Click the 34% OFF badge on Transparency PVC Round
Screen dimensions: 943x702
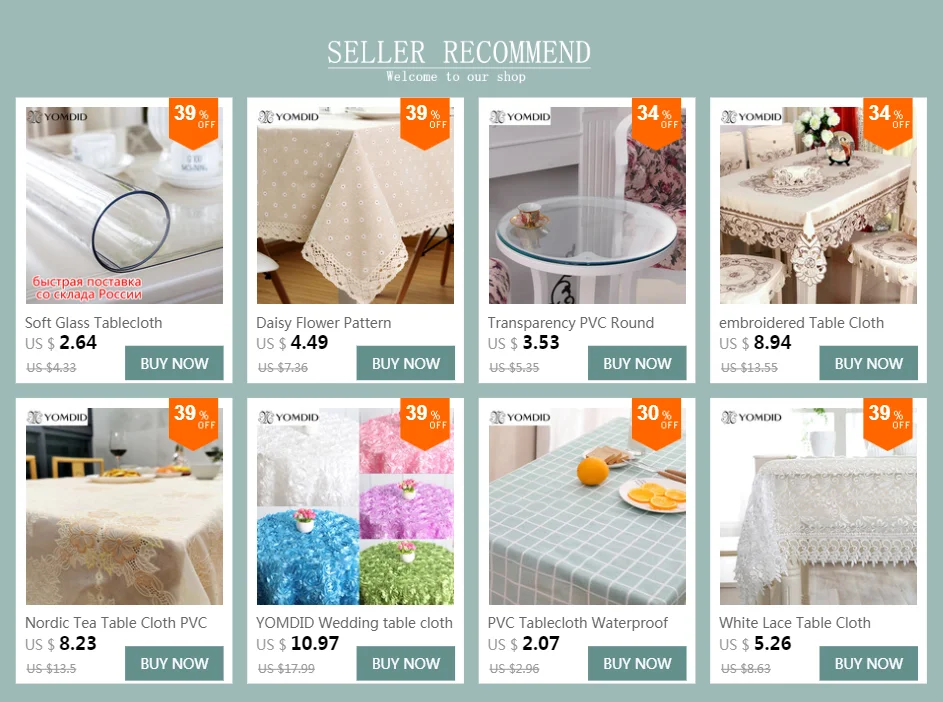coord(656,123)
